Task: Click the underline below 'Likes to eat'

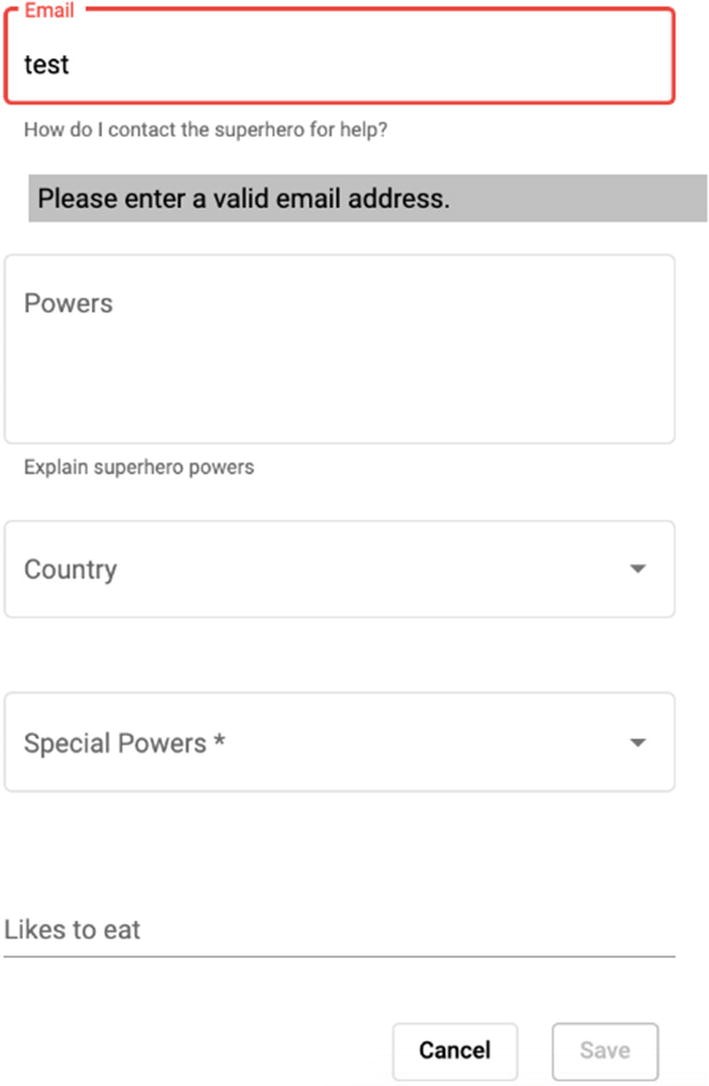Action: point(339,956)
